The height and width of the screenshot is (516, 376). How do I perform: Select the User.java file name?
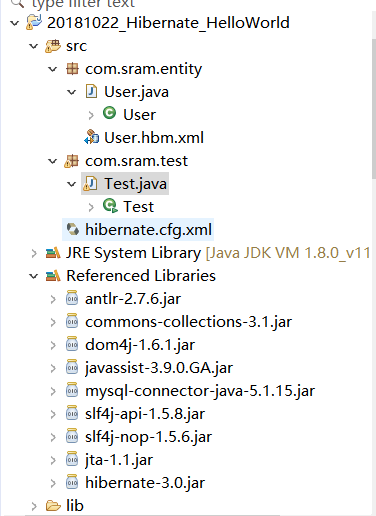[136, 92]
